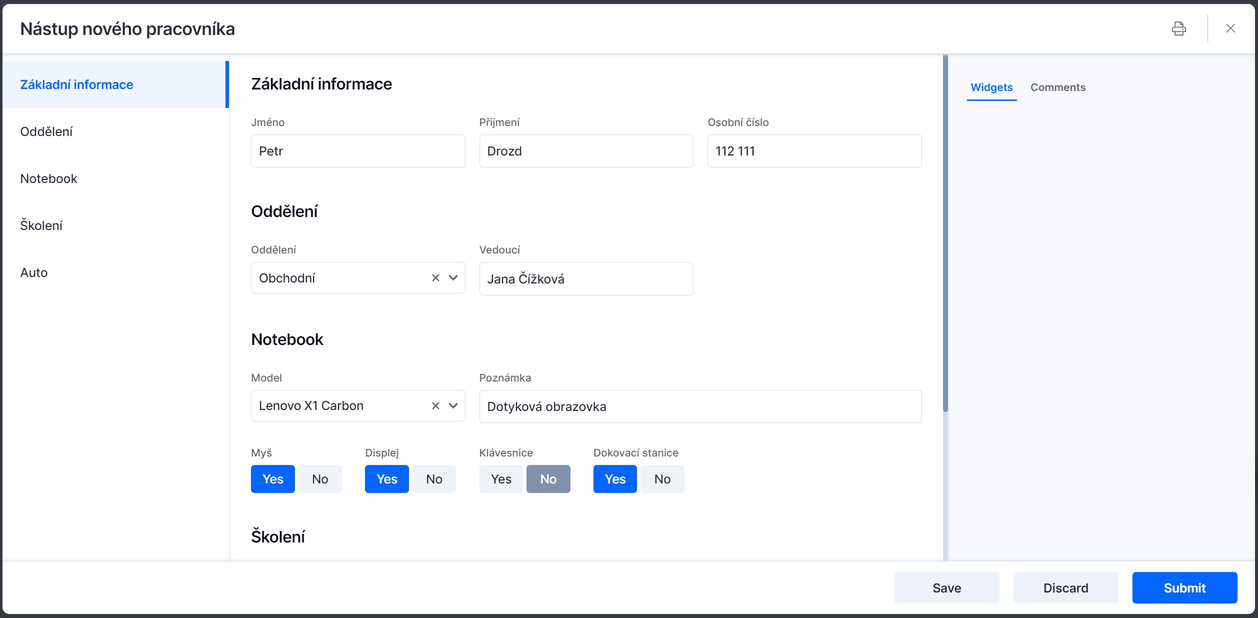Go to Notebook in the sidebar

pos(115,179)
